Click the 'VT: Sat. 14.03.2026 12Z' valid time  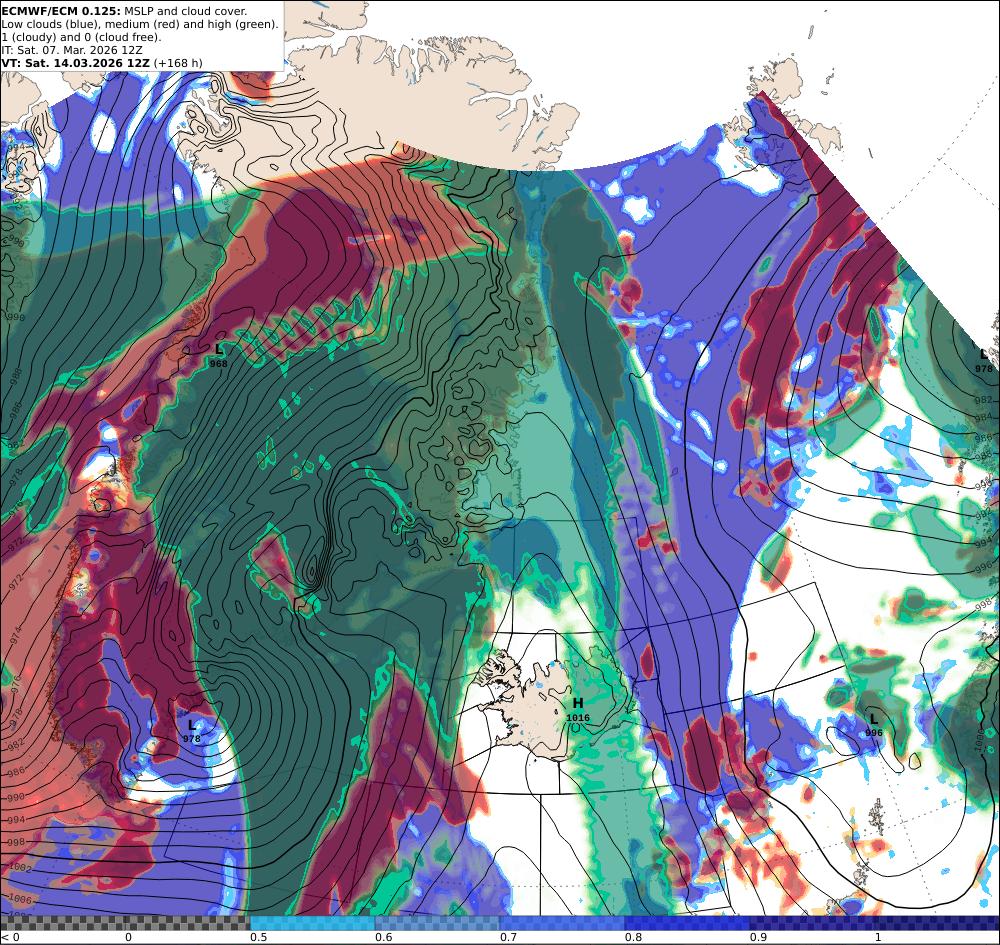click(x=76, y=63)
